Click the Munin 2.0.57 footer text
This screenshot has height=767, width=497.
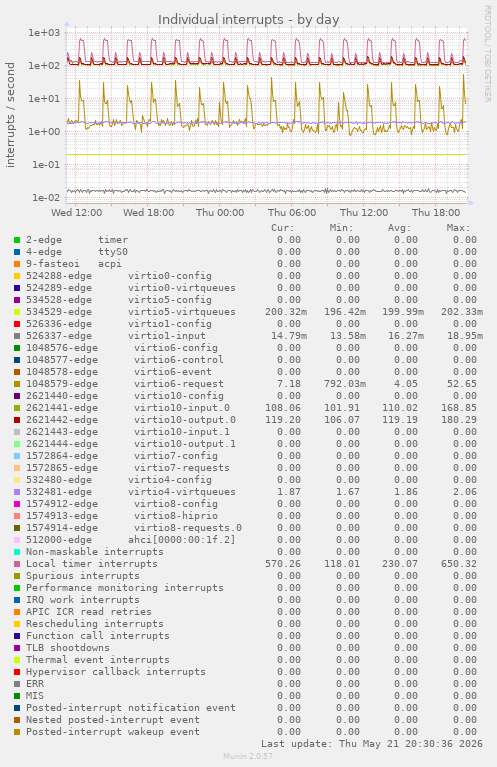click(x=248, y=756)
